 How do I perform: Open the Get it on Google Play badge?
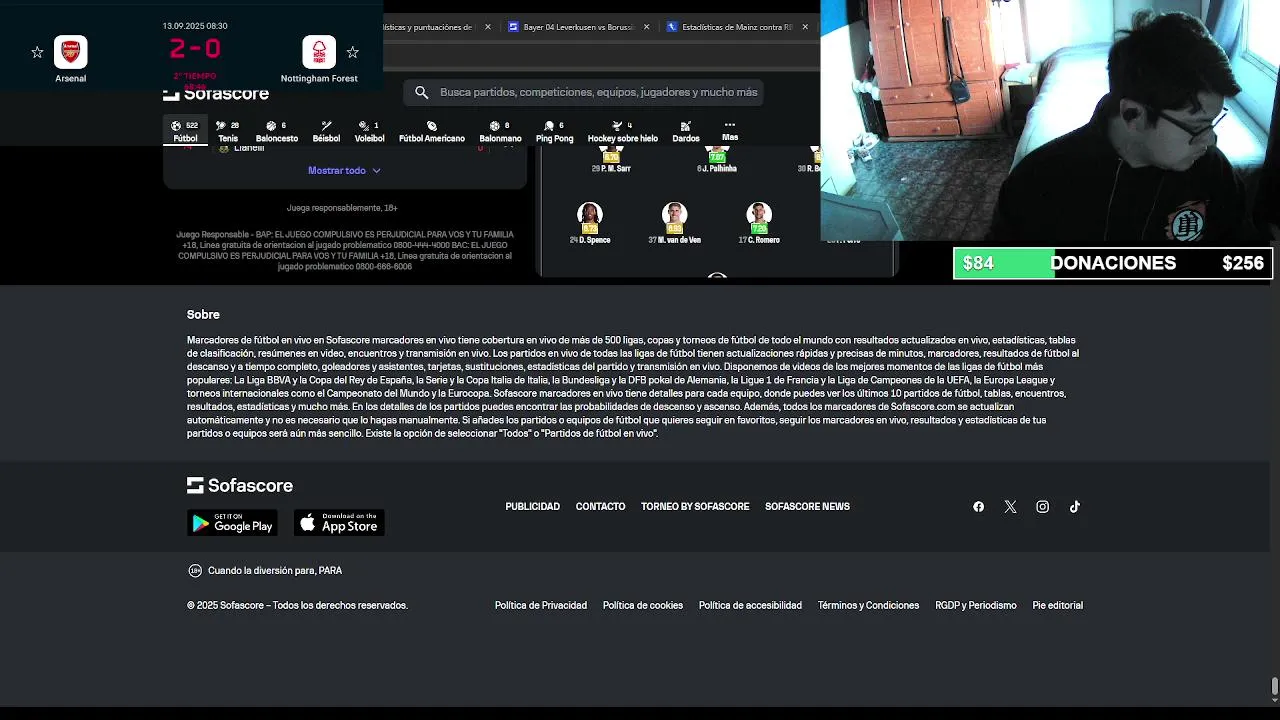point(232,523)
